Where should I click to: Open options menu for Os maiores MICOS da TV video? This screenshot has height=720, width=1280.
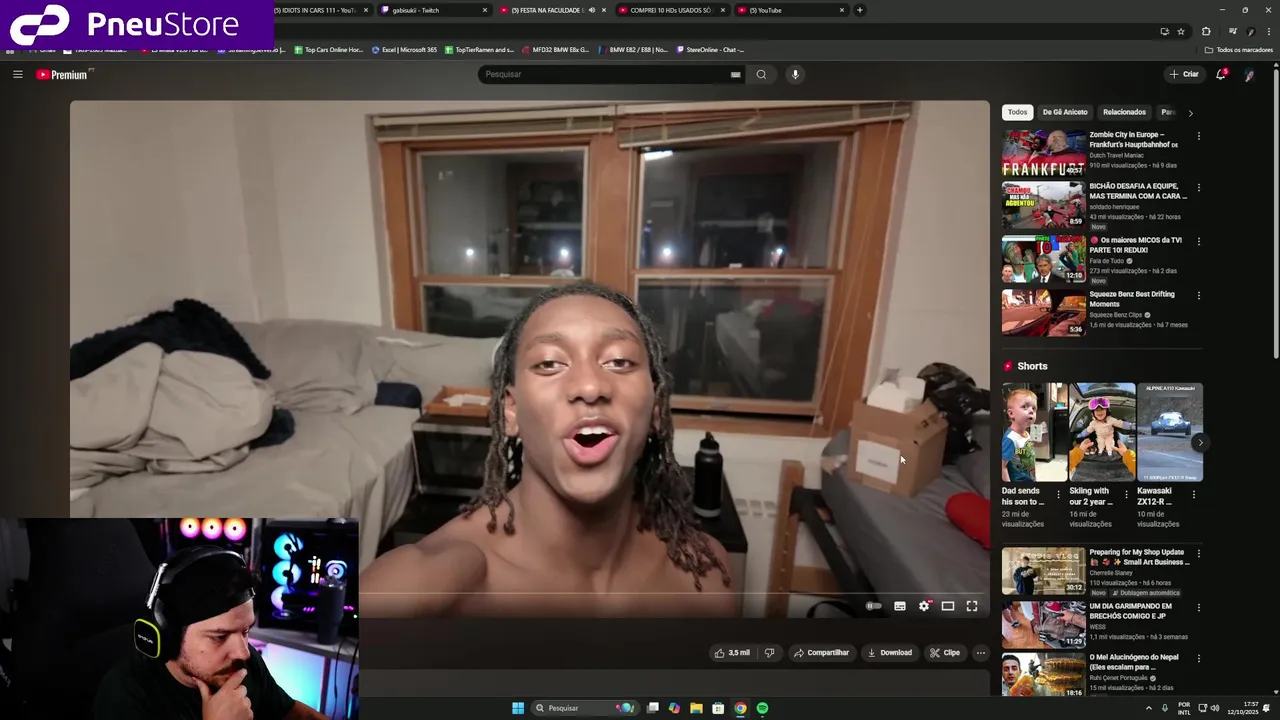tap(1198, 242)
